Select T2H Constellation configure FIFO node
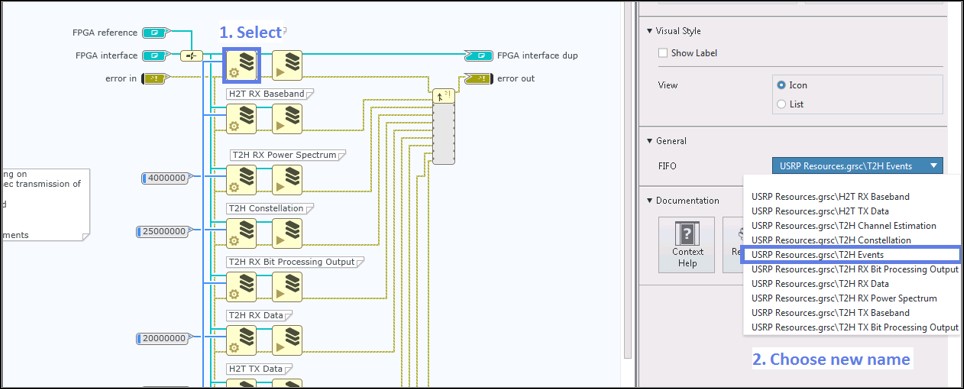Image resolution: width=964 pixels, height=389 pixels. (x=242, y=234)
